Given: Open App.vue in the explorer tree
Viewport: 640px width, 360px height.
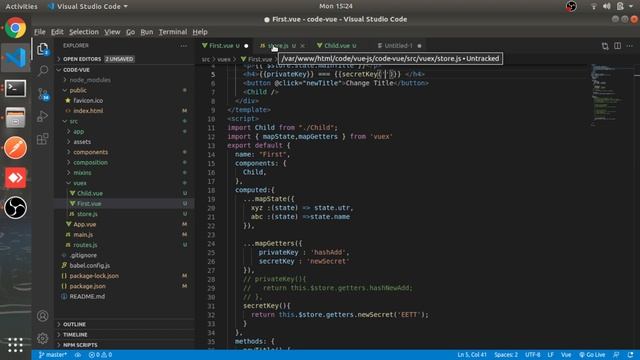Looking at the screenshot, I should (85, 224).
